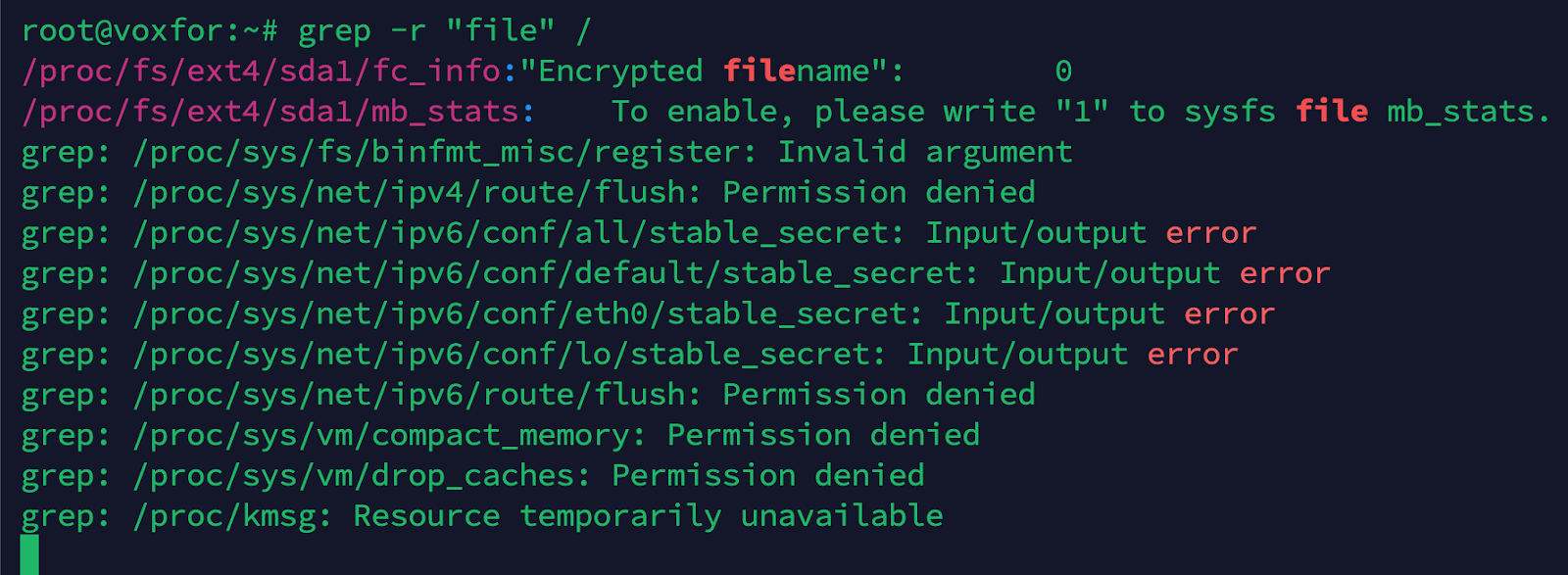The height and width of the screenshot is (575, 1568).
Task: Click the /proc/sys/vm/drop_caches path
Action: tap(360, 476)
